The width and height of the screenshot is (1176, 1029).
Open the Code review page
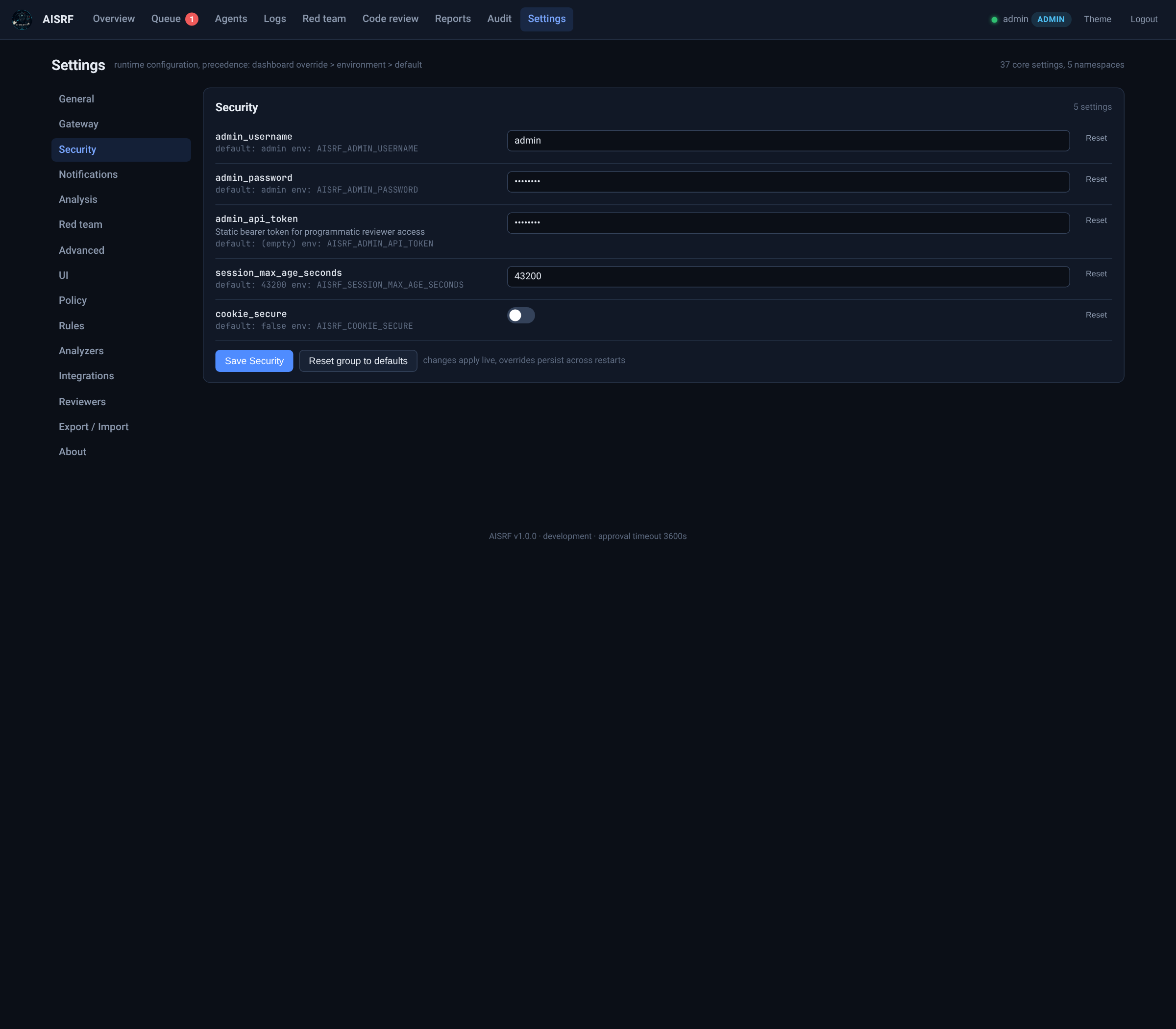(391, 19)
